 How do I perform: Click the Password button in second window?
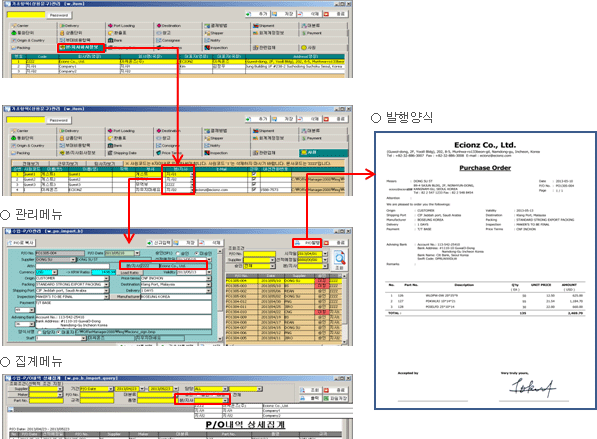click(59, 120)
